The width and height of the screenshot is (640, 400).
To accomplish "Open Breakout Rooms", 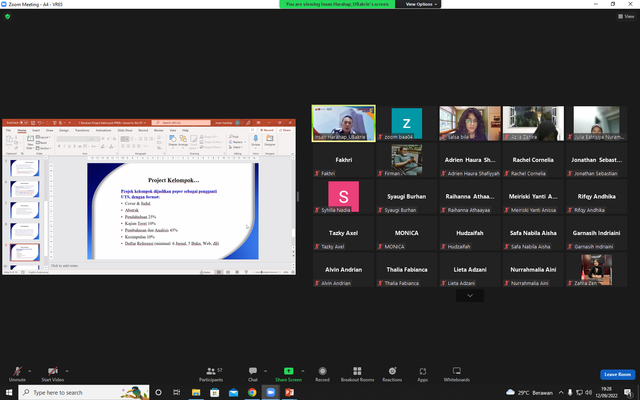I will click(x=357, y=373).
